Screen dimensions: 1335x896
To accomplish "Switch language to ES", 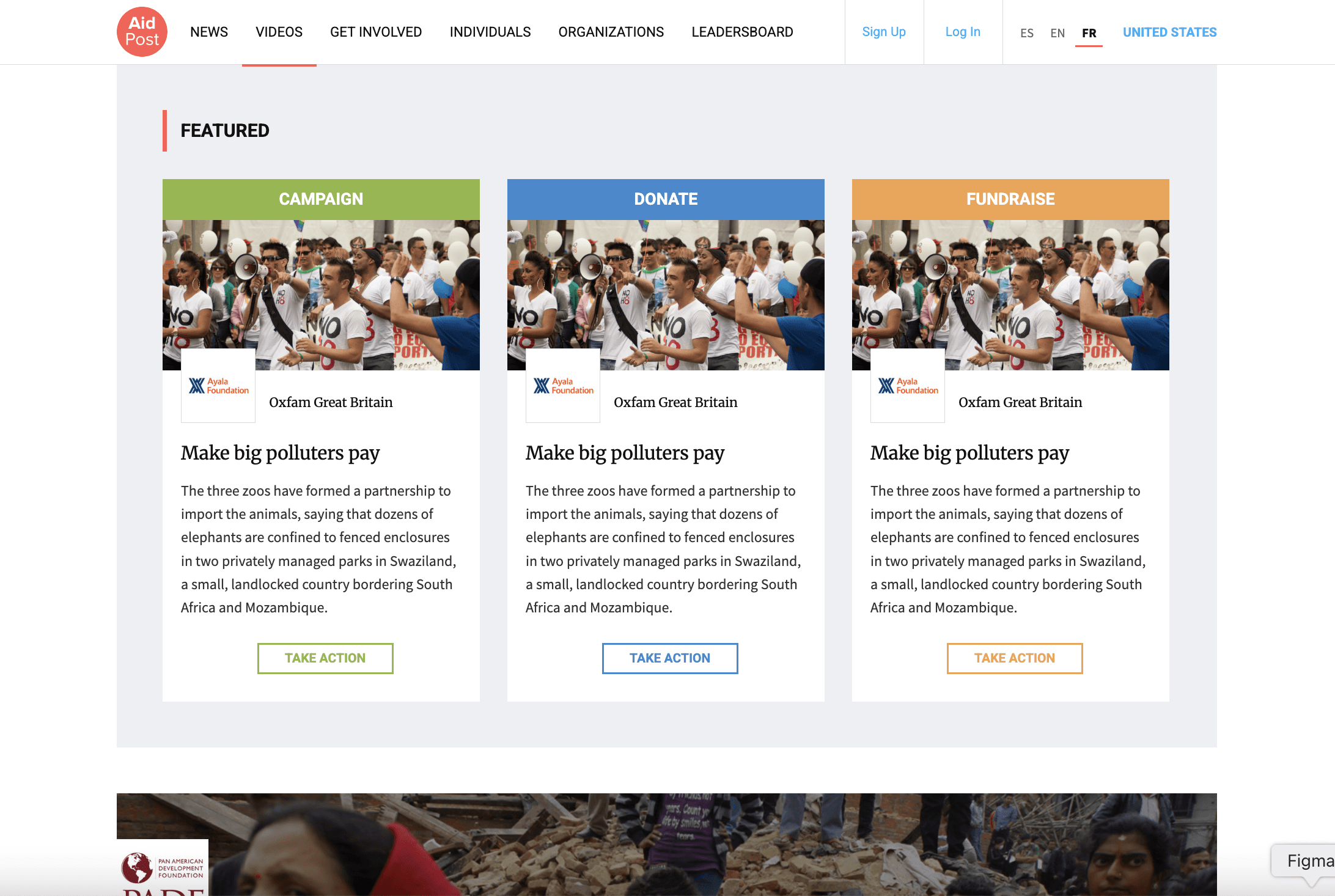I will pyautogui.click(x=1027, y=33).
